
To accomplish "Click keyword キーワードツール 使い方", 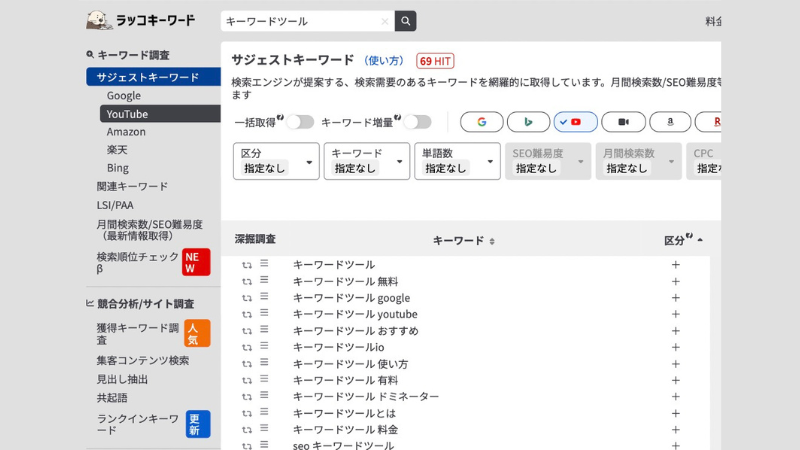I will [x=351, y=364].
